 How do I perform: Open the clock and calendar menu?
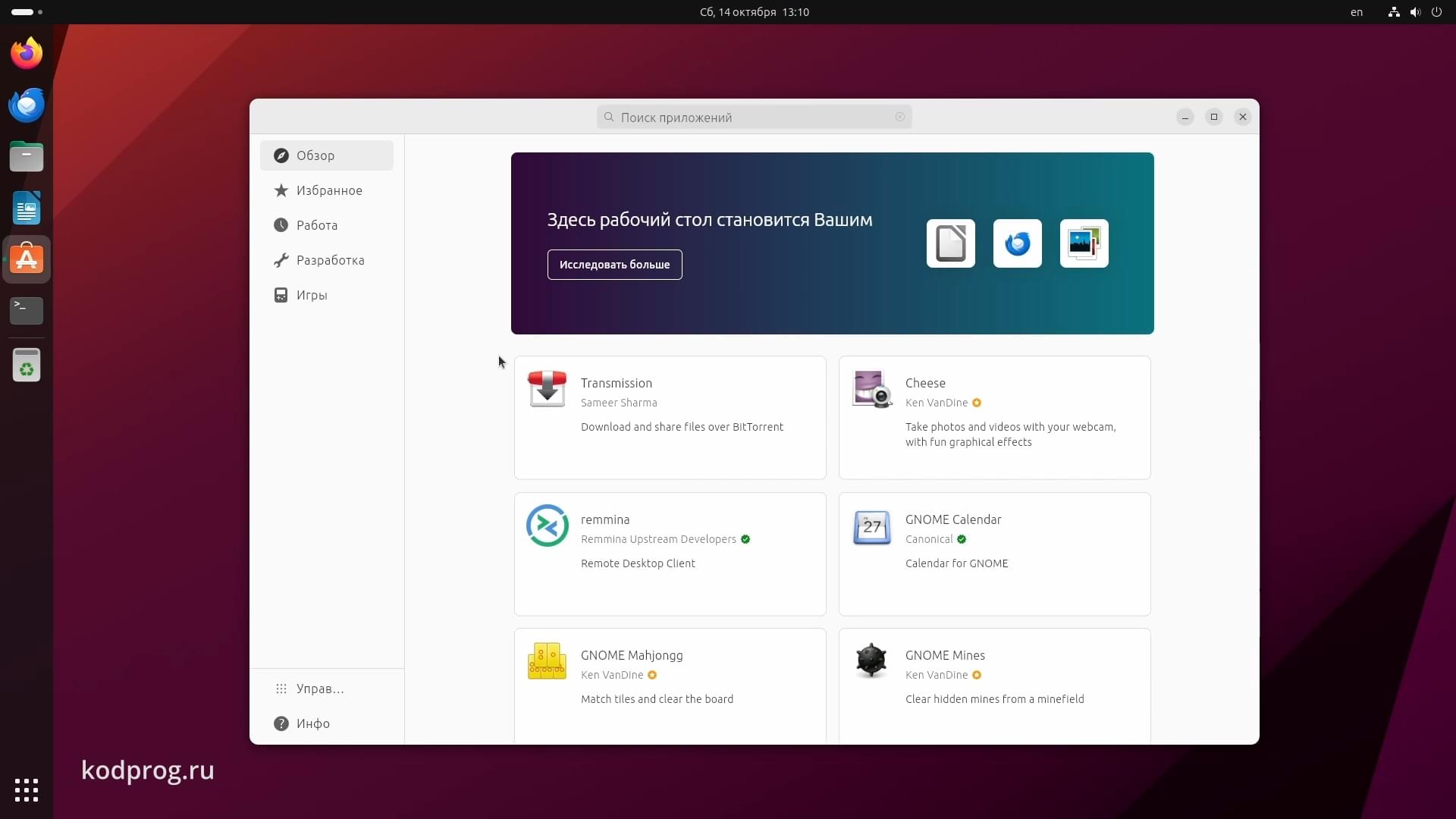[754, 12]
